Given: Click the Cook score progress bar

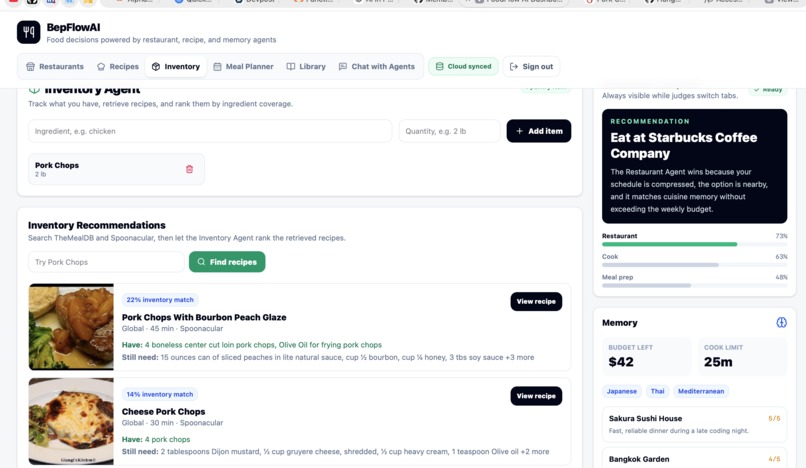Looking at the screenshot, I should [694, 265].
